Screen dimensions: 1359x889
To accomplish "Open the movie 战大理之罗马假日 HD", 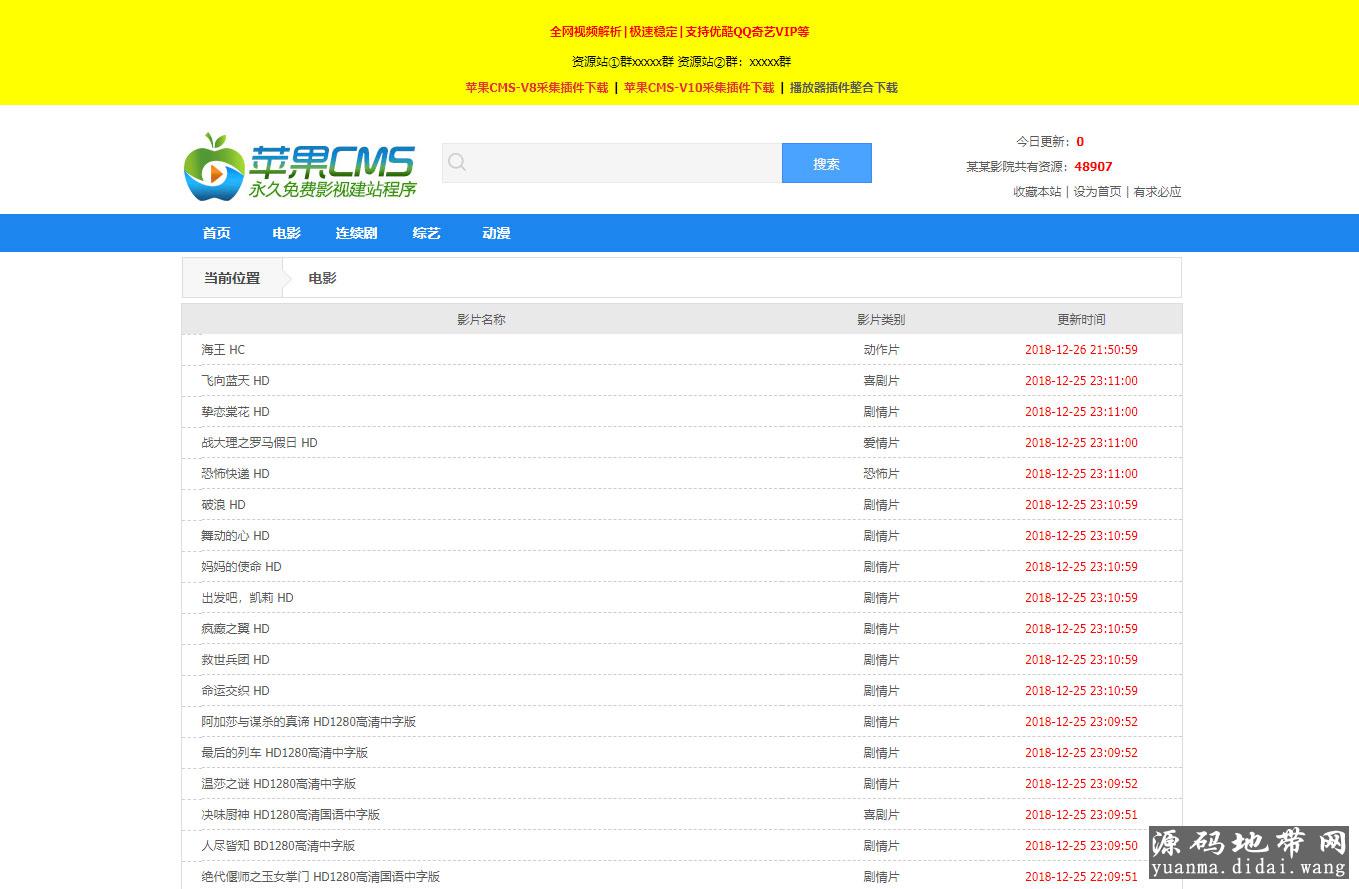I will click(x=259, y=443).
